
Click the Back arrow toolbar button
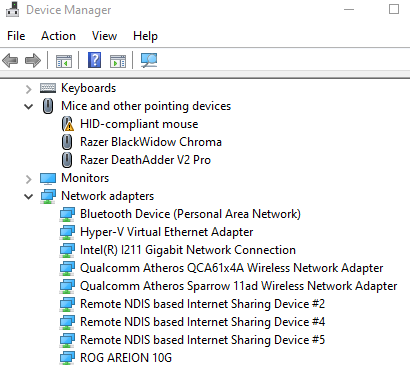(10, 61)
